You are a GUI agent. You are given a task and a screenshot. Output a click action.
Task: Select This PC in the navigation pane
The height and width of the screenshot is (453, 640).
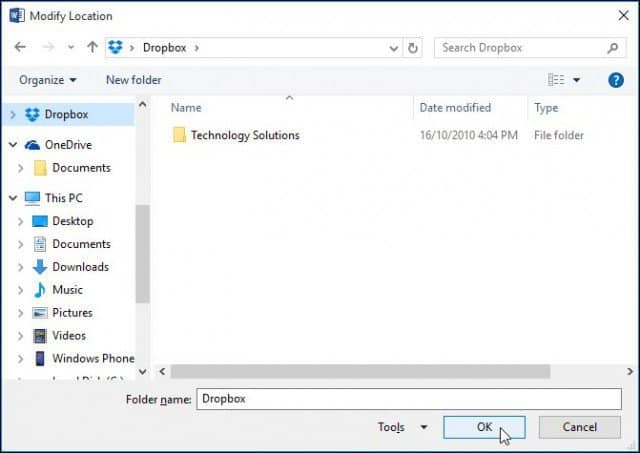tap(64, 198)
